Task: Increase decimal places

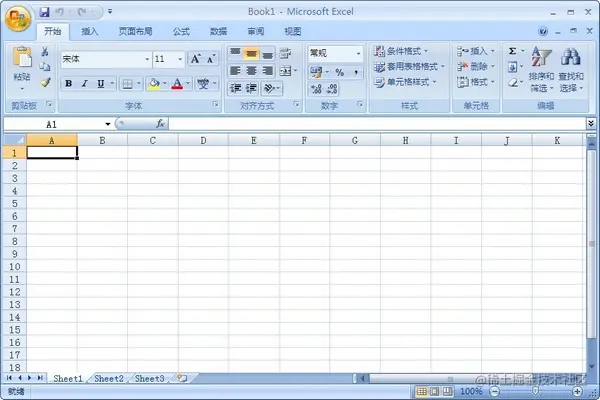Action: [316, 89]
